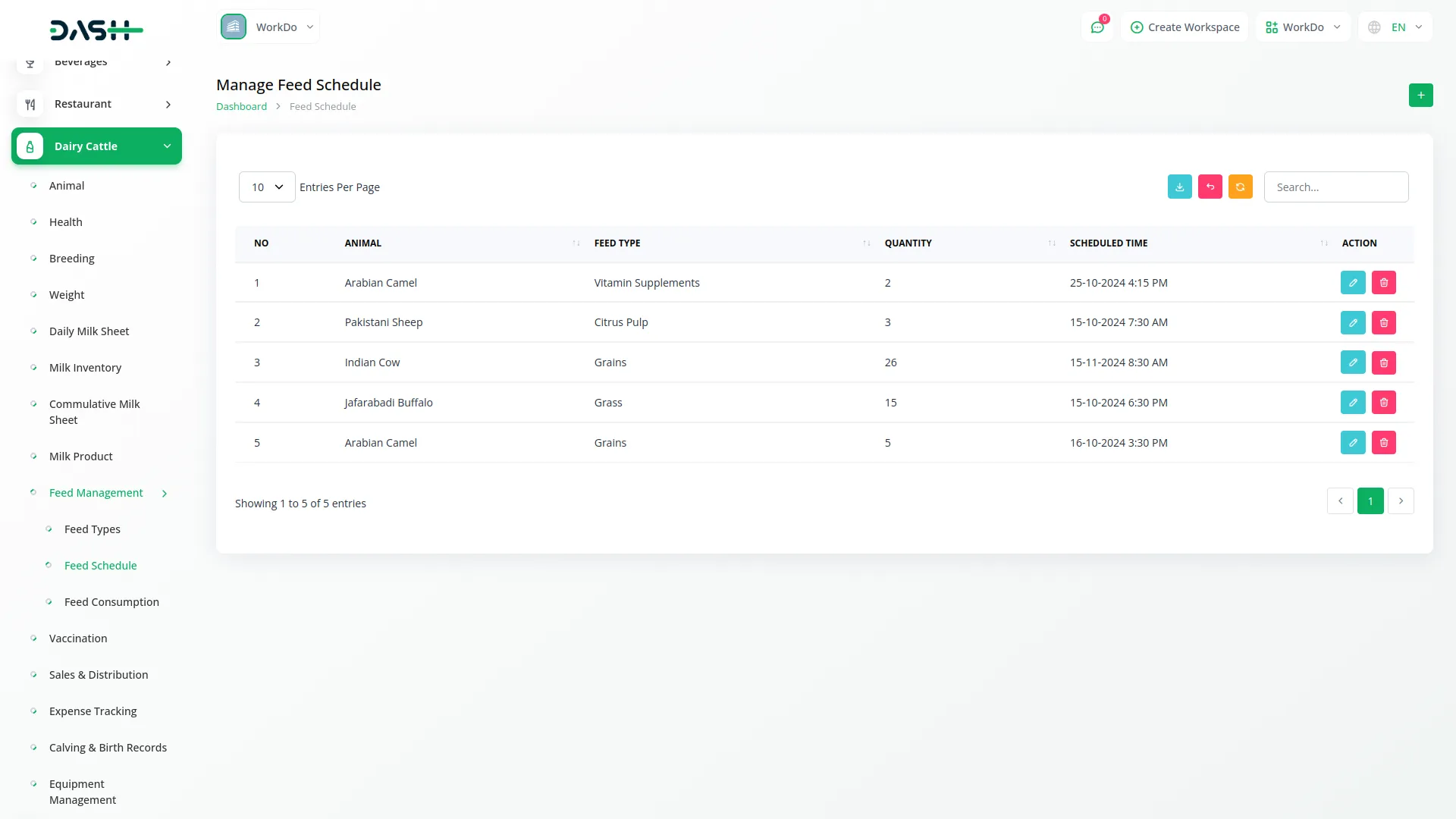1456x819 pixels.
Task: Go to Milk Inventory menu item
Action: coord(85,368)
